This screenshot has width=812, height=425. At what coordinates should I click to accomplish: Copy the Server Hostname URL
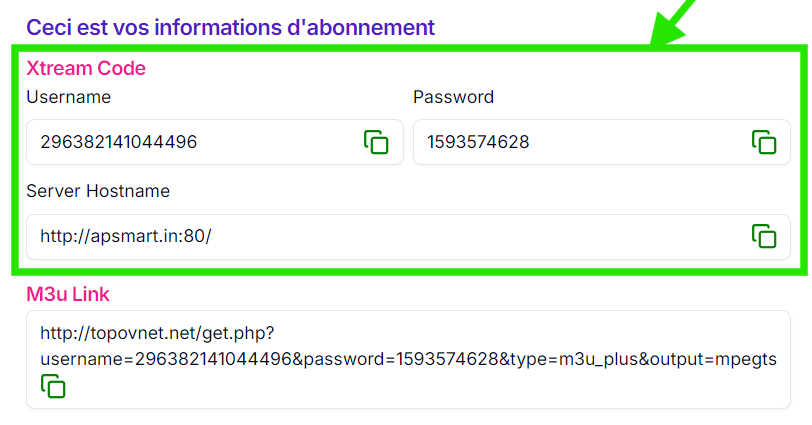pyautogui.click(x=764, y=236)
